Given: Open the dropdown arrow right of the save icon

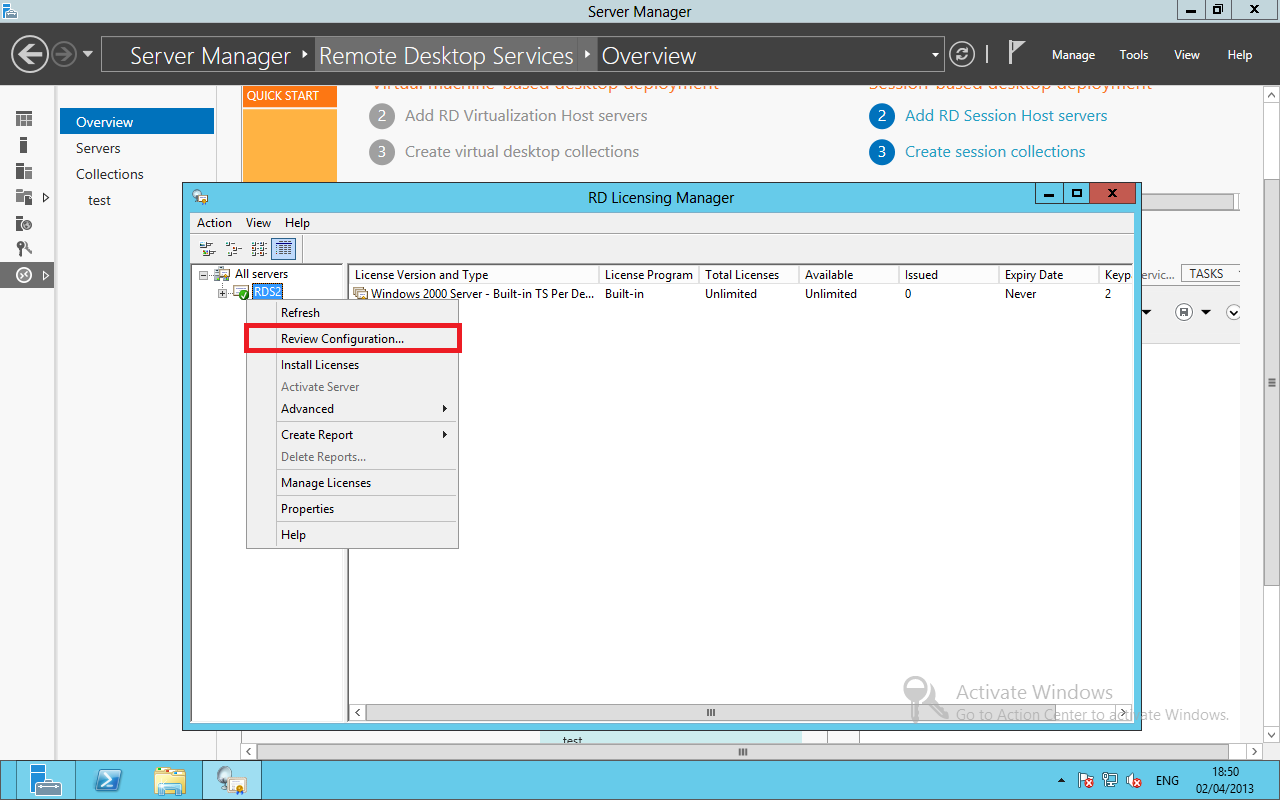Looking at the screenshot, I should (x=1206, y=313).
